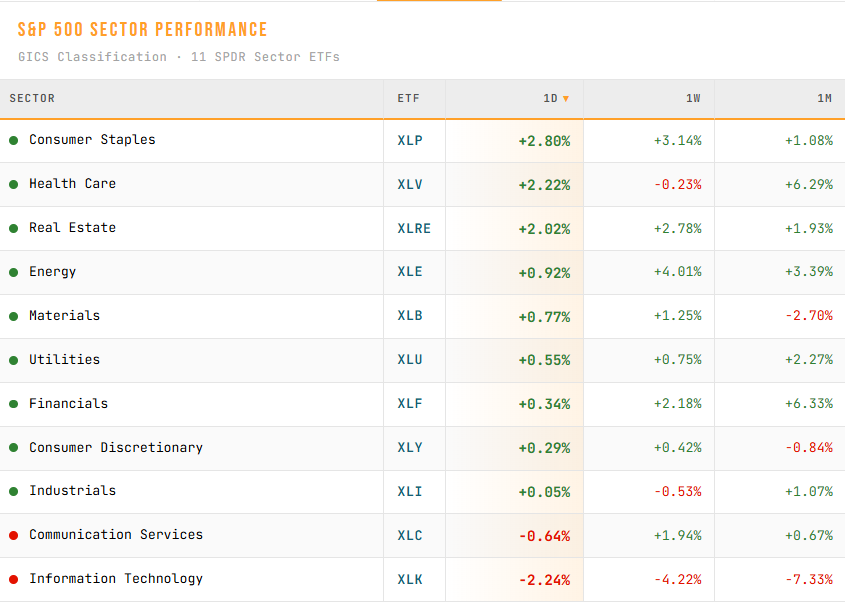Select the Real Estate sector name

72,227
